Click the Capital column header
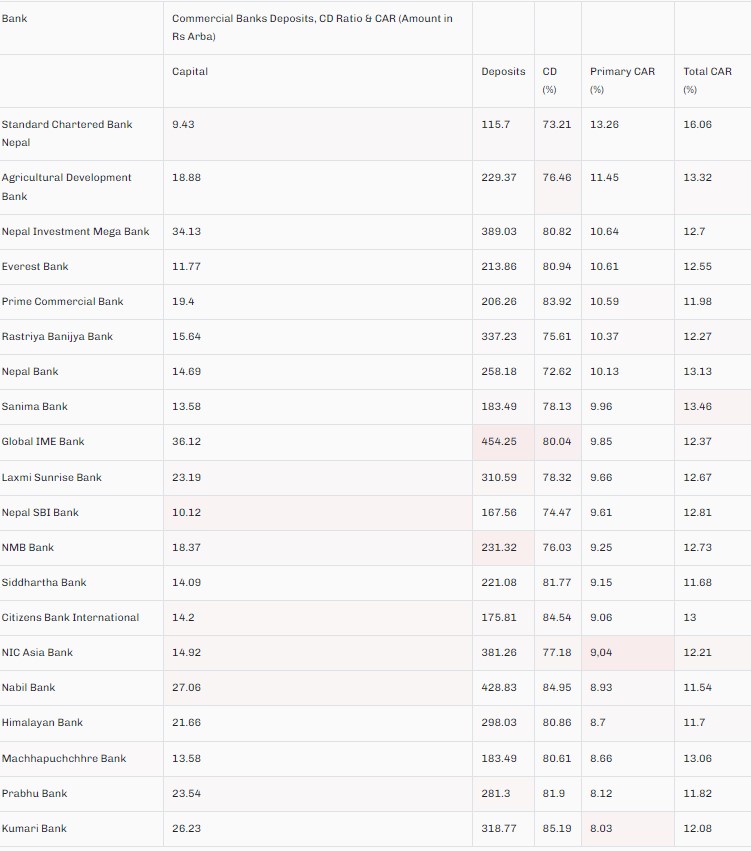 pyautogui.click(x=190, y=72)
